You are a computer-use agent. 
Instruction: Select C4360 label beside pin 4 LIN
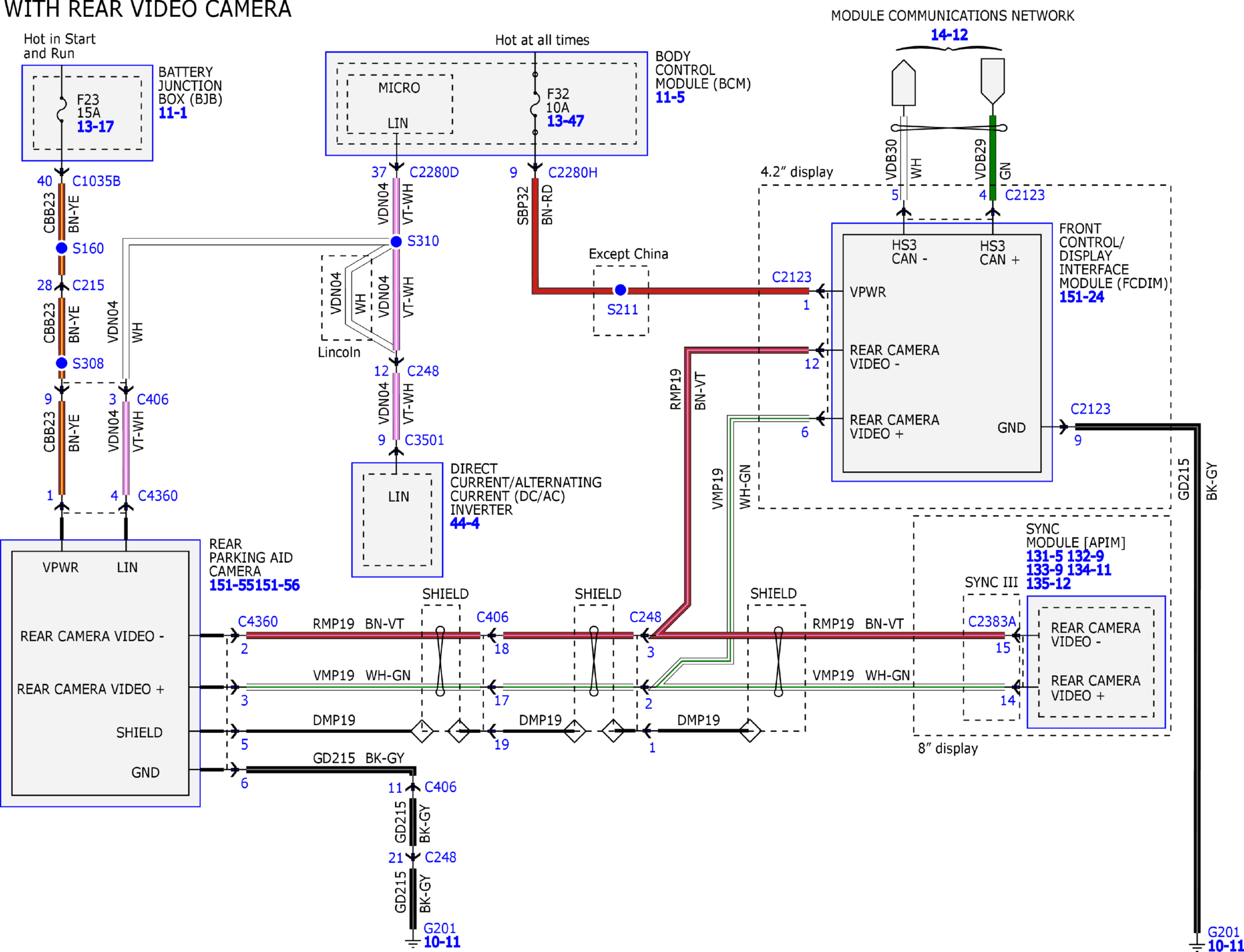[158, 496]
